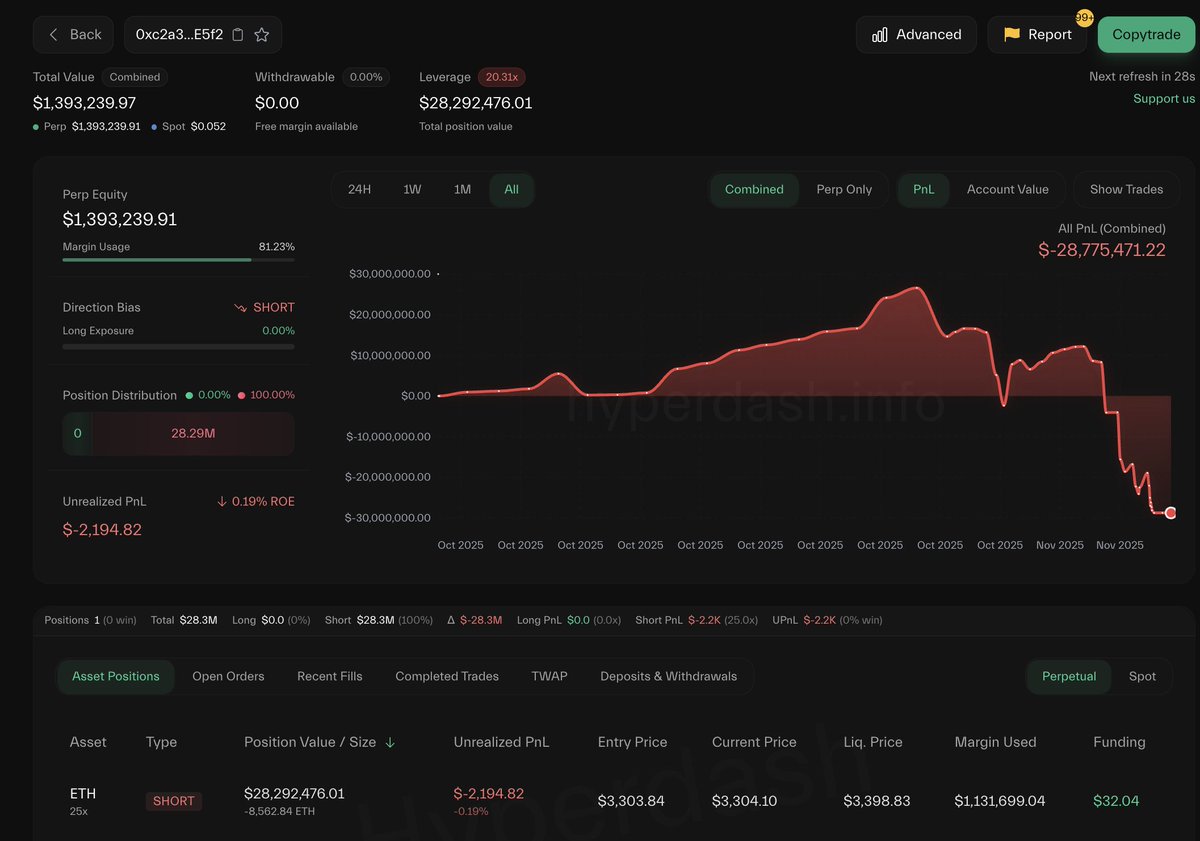This screenshot has height=841, width=1200.
Task: Toggle positions view to Spot
Action: [1142, 677]
